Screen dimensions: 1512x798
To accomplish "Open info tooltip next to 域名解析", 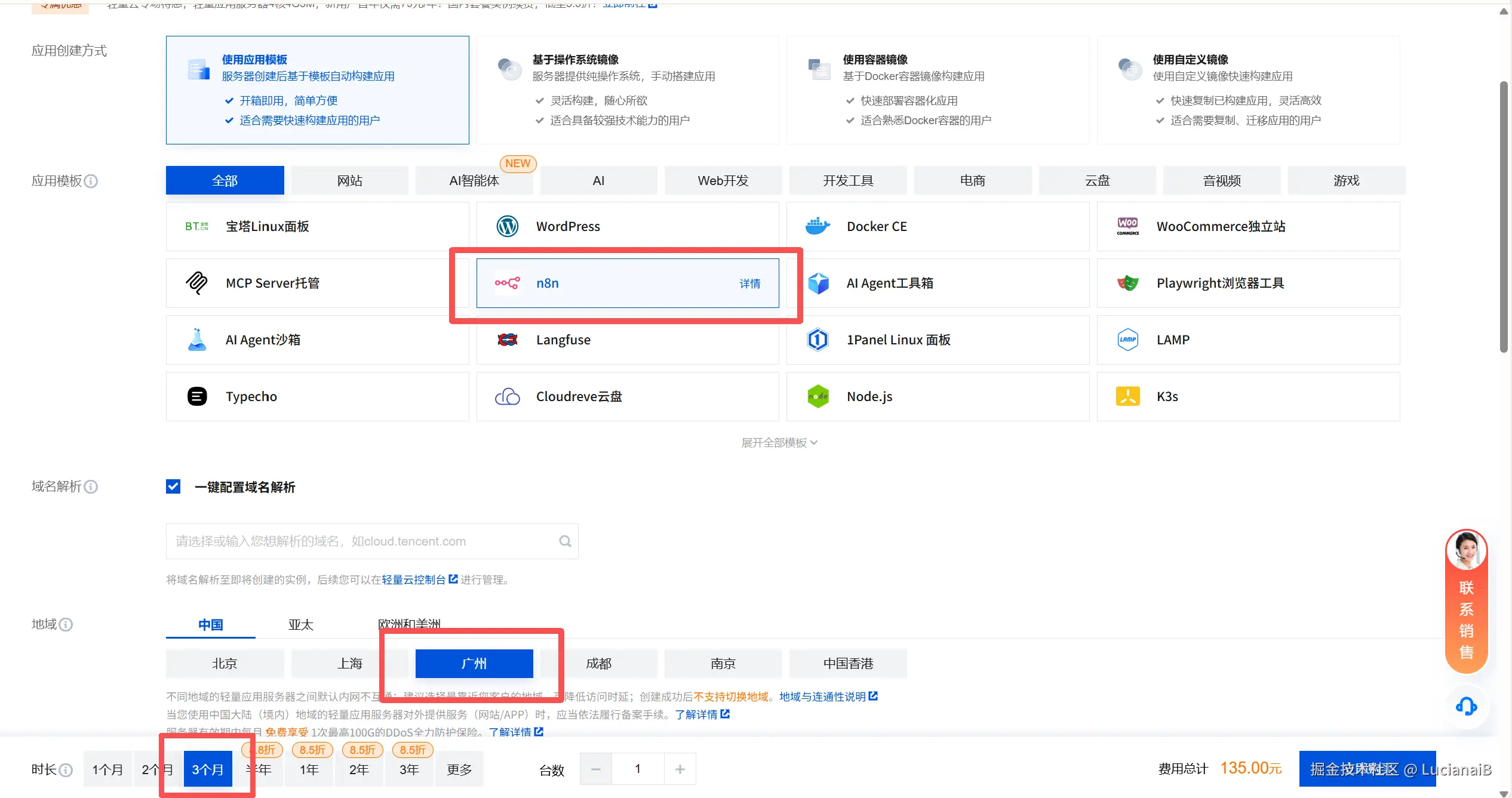I will pos(91,487).
